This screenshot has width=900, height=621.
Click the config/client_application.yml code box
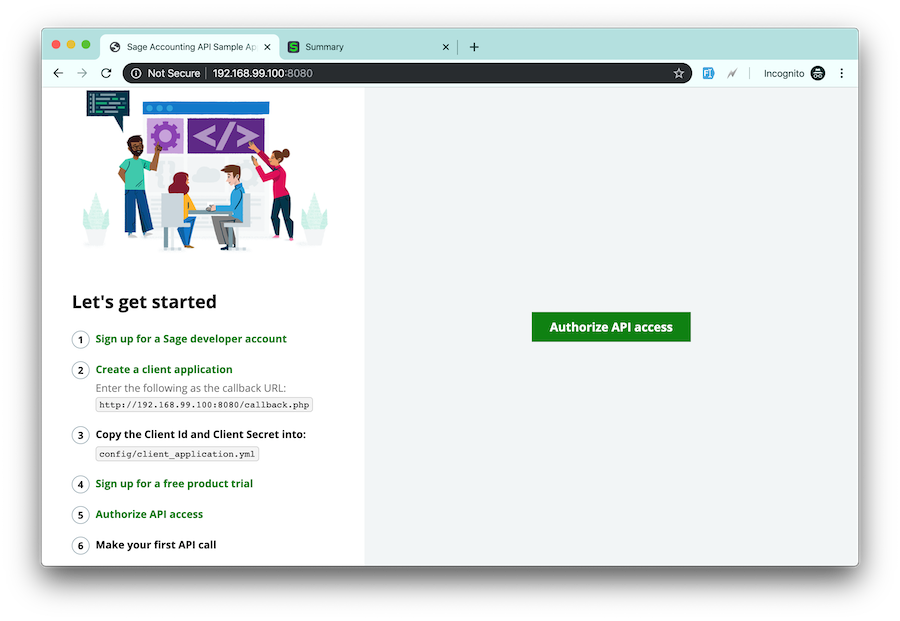point(177,453)
